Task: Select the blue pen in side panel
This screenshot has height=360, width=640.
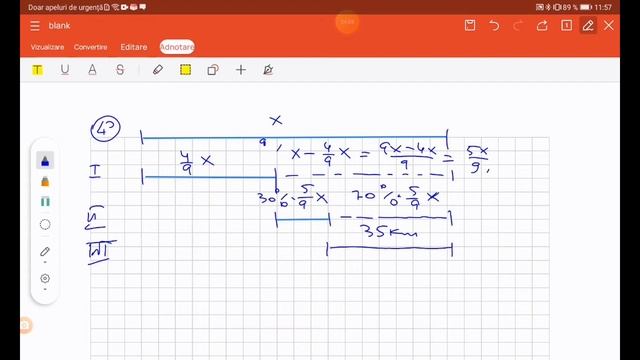Action: 45,160
